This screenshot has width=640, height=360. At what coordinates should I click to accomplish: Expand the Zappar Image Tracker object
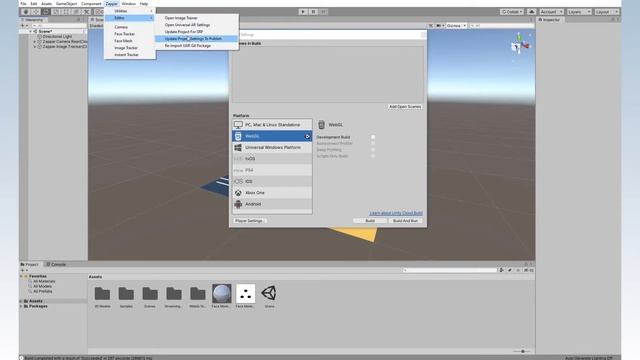pyautogui.click(x=35, y=47)
